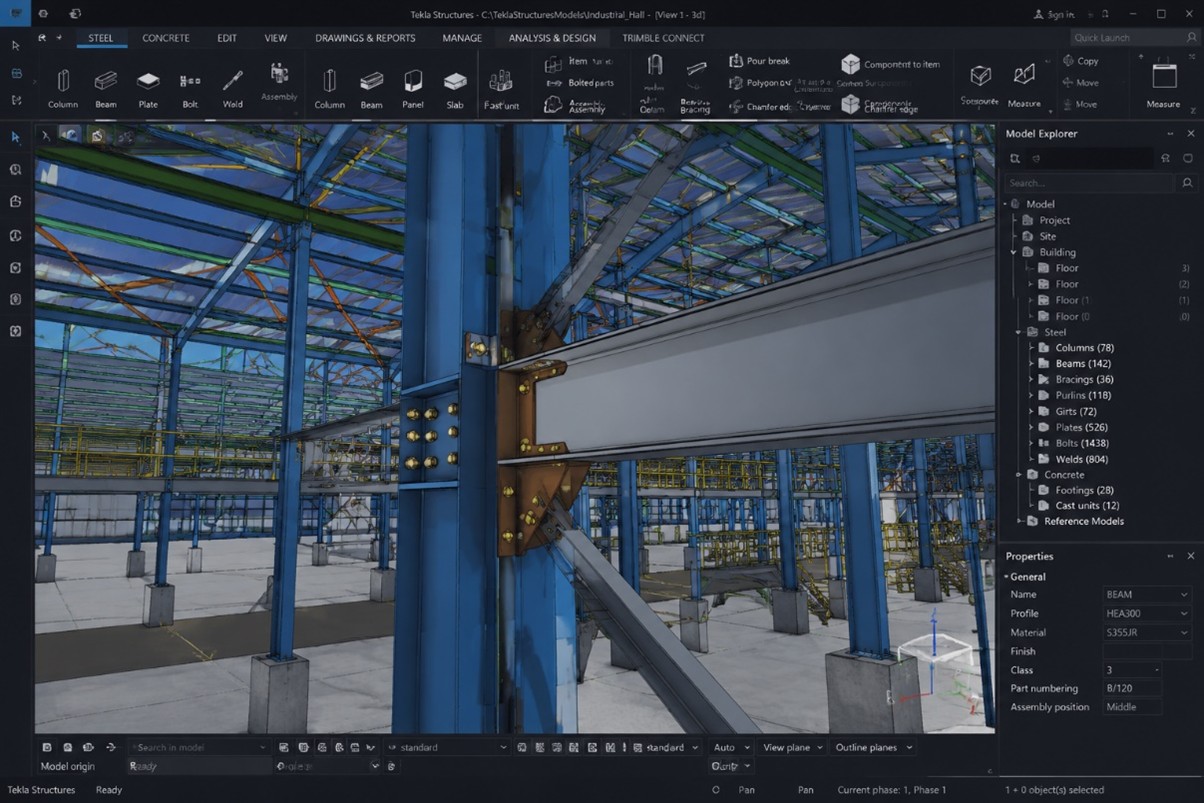Click the Sign in link
The width and height of the screenshot is (1204, 803).
[1062, 15]
